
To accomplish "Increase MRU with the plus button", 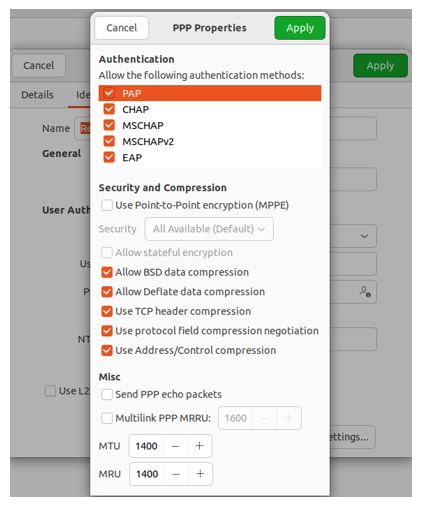I will pyautogui.click(x=200, y=474).
